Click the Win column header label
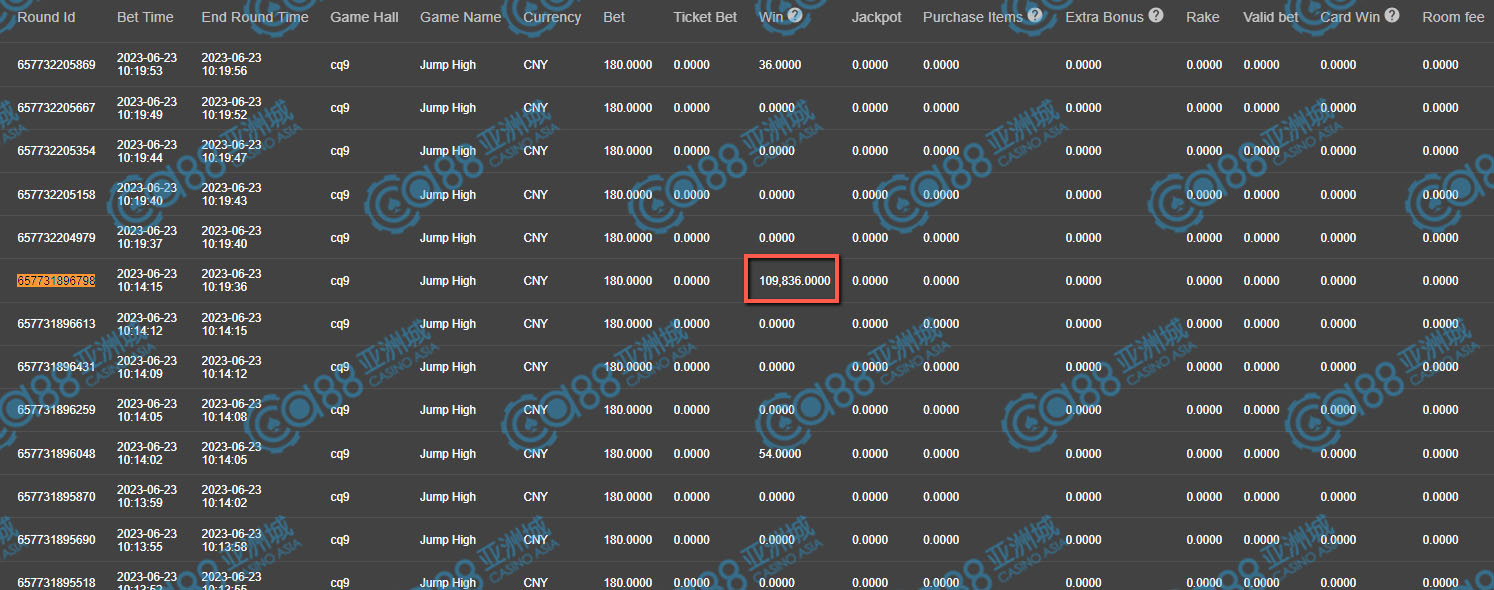This screenshot has width=1494, height=590. click(x=771, y=17)
